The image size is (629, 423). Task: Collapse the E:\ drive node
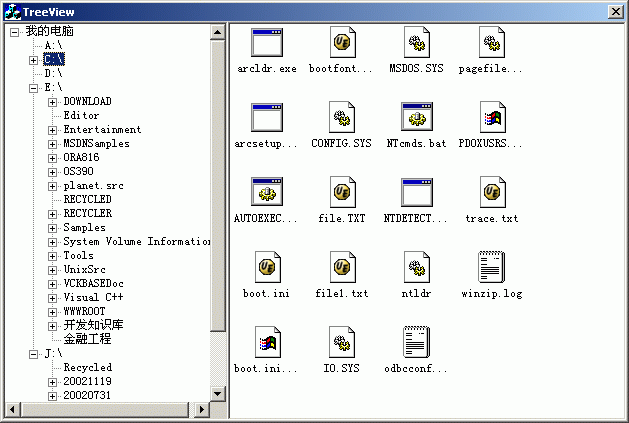pyautogui.click(x=34, y=88)
